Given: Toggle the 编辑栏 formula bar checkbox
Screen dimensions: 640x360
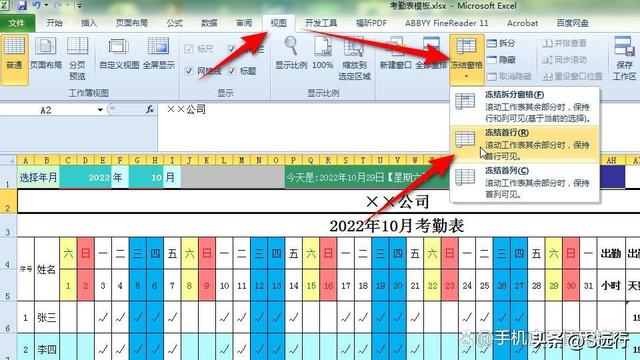Looking at the screenshot, I should coord(232,49).
